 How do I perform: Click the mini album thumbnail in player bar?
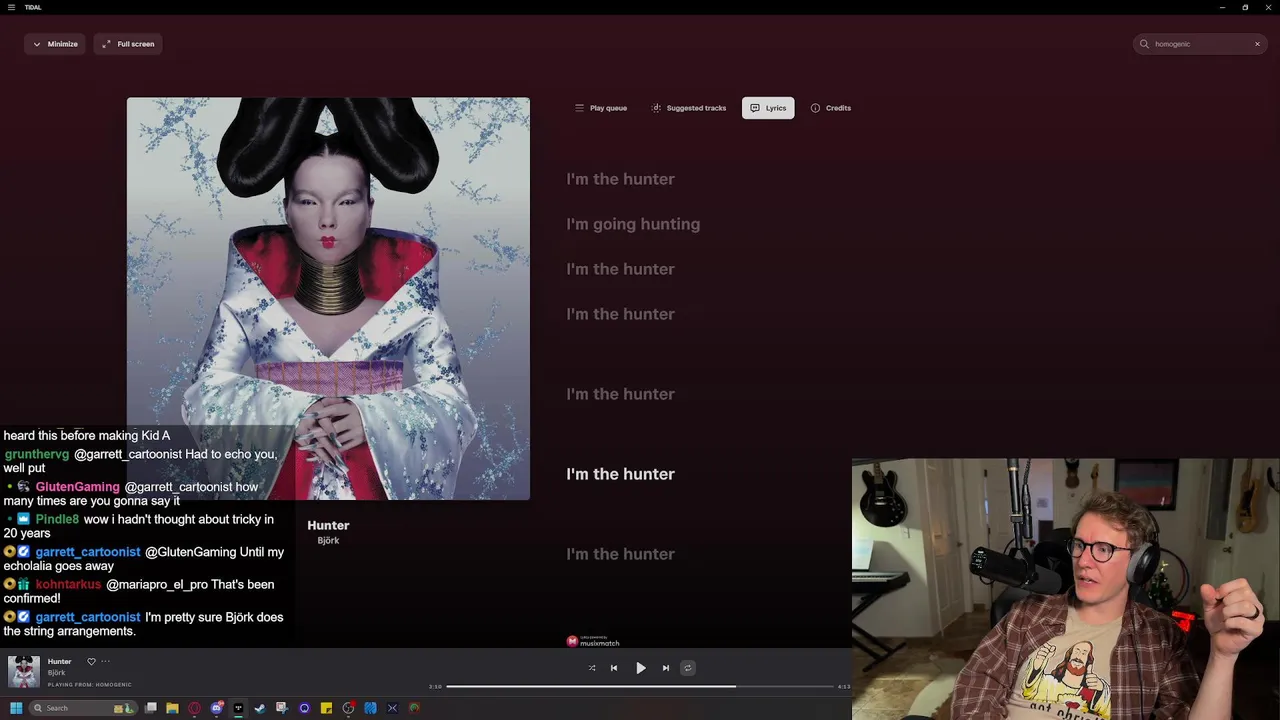pos(24,672)
